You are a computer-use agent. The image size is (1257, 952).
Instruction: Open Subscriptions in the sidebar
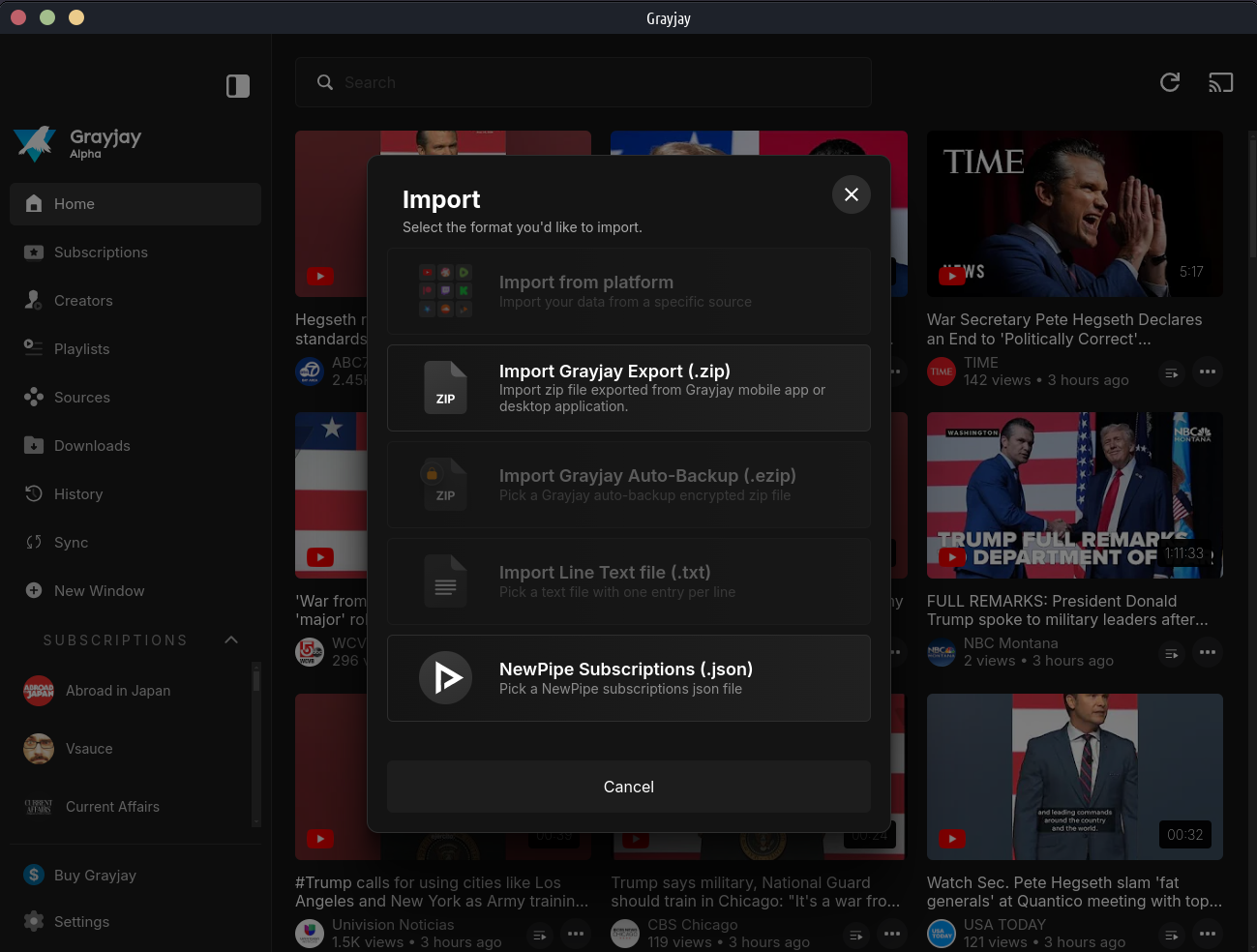click(x=101, y=253)
